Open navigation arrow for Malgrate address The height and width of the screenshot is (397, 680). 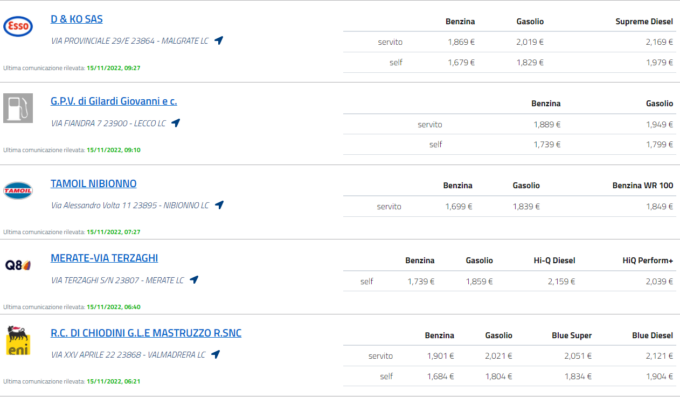point(219,40)
